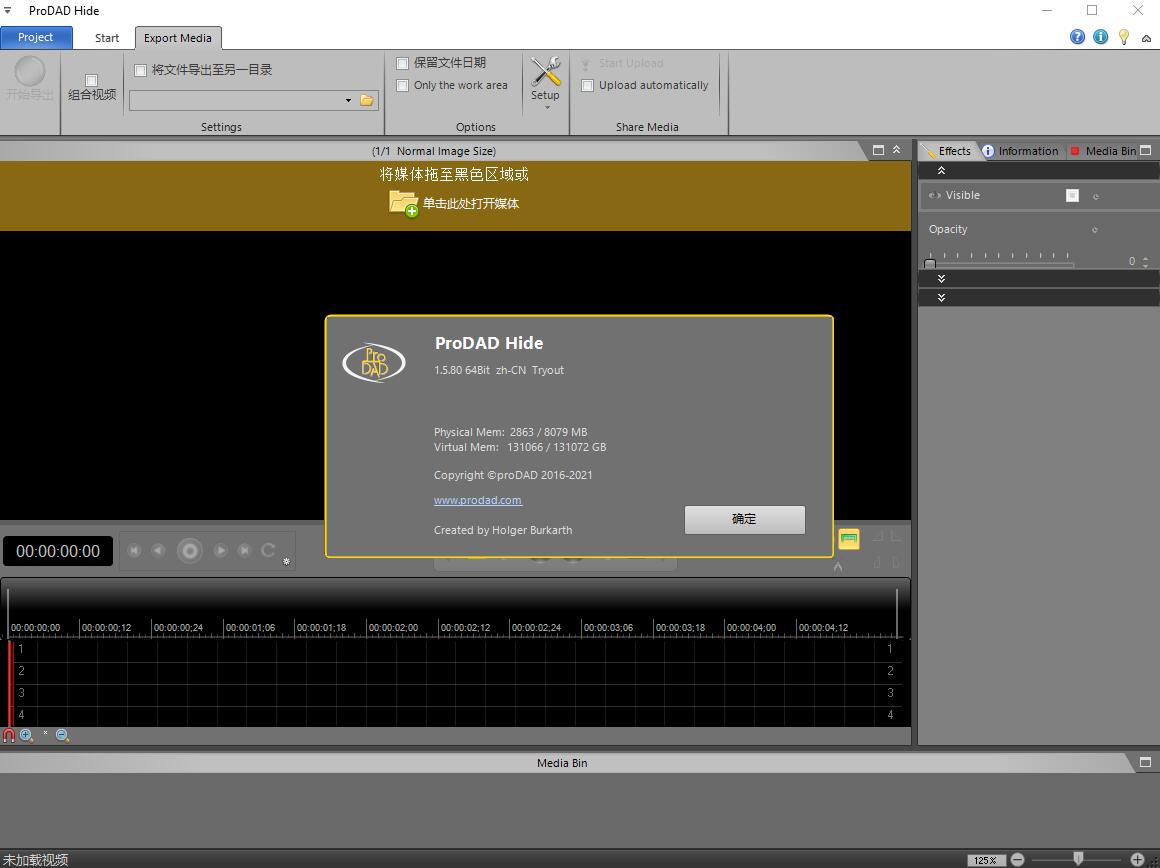Open the www.prodad.com link
1160x868 pixels.
click(x=477, y=500)
